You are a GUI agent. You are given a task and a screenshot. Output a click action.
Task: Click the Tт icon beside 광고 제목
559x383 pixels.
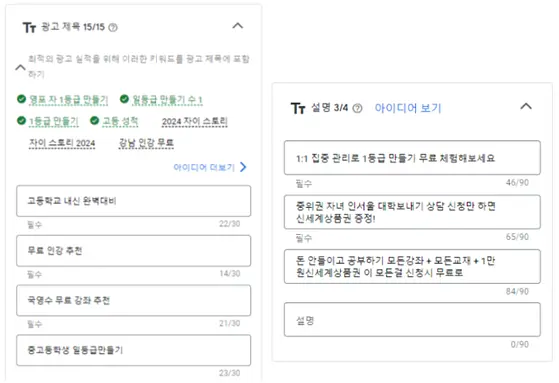point(29,27)
